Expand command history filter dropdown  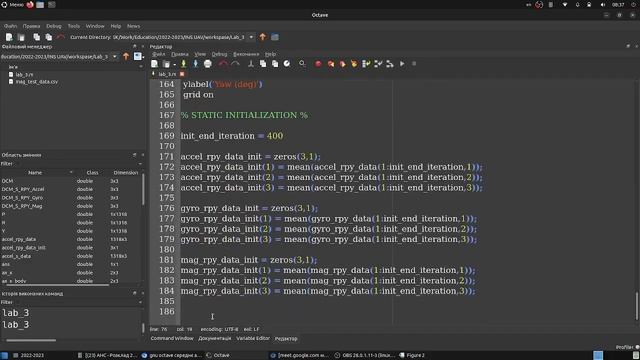140,302
